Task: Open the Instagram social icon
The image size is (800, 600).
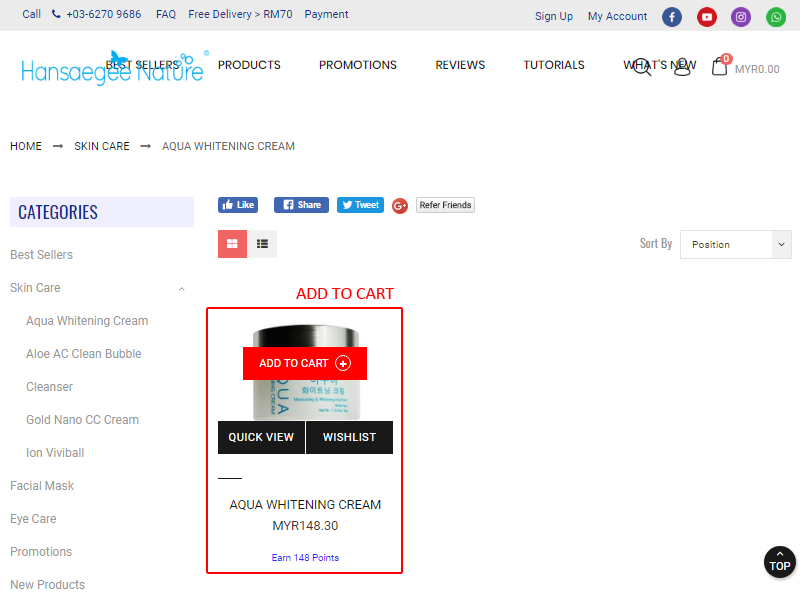Action: [741, 17]
